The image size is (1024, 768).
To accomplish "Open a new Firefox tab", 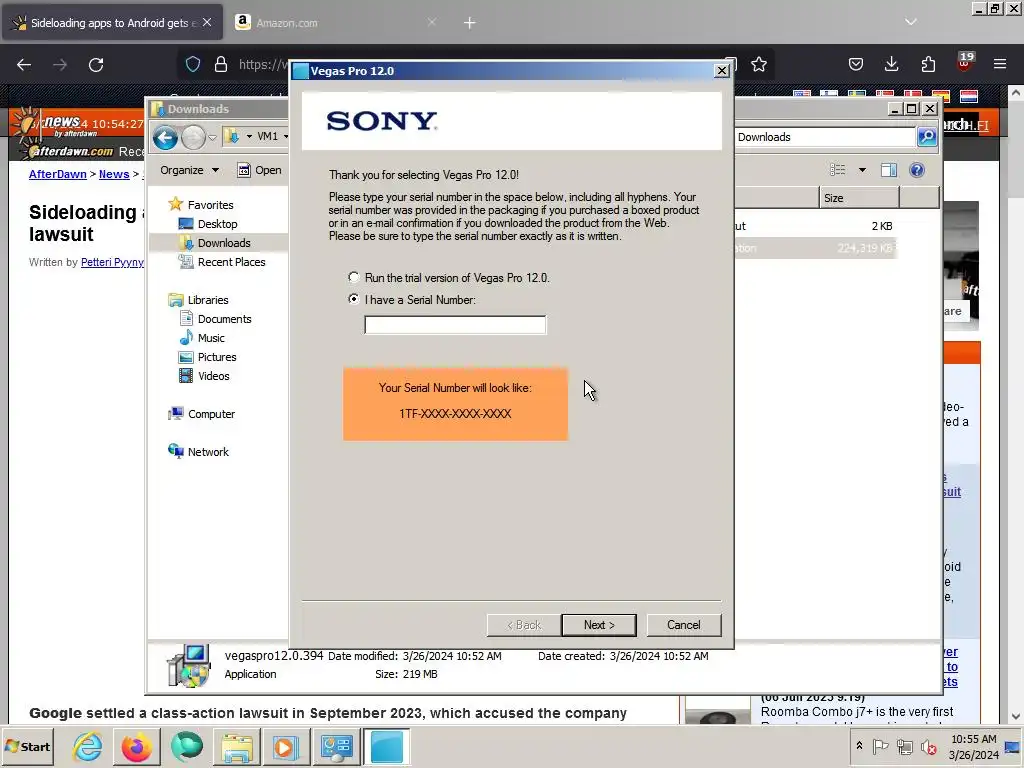I will click(x=470, y=23).
